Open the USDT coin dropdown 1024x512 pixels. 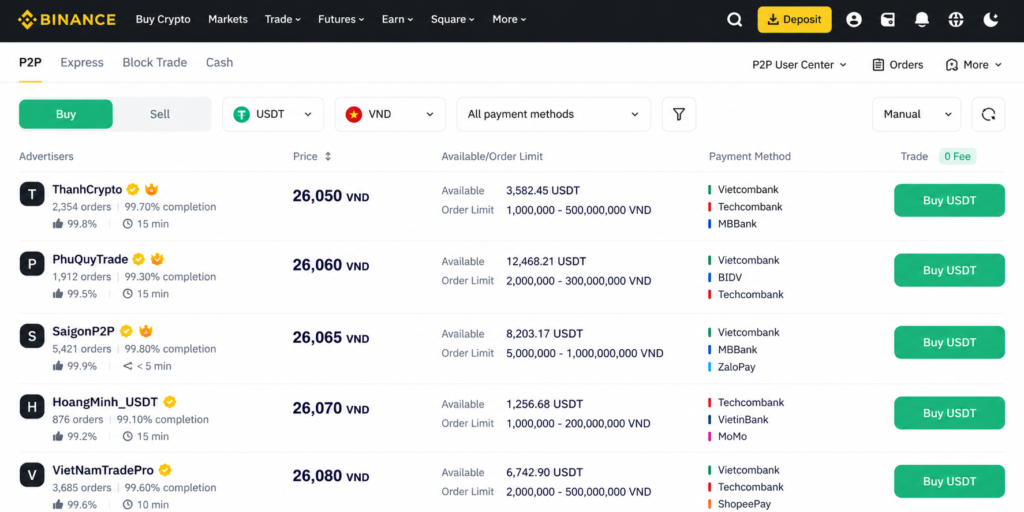(273, 114)
